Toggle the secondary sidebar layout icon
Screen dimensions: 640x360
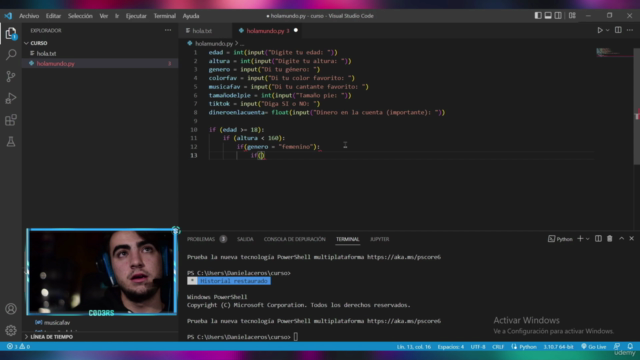558,16
